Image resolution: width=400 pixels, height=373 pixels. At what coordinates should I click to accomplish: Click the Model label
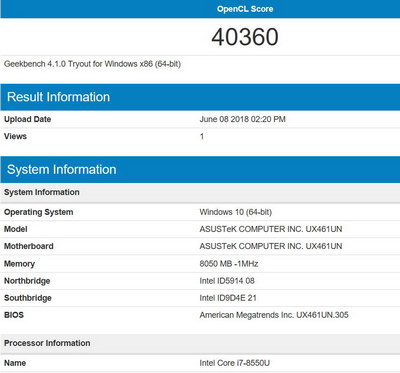click(16, 229)
